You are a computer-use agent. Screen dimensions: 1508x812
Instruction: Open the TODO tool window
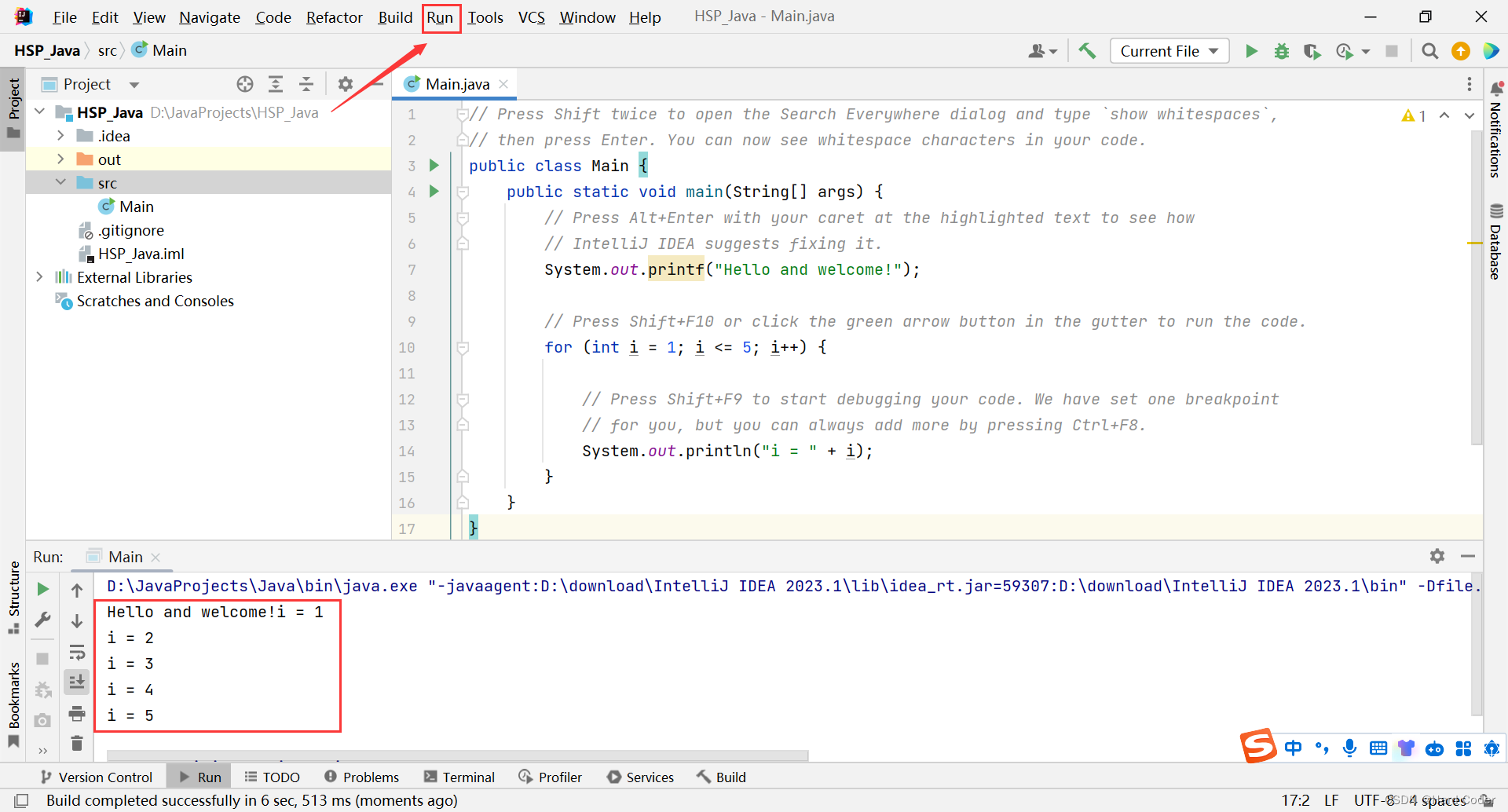pos(272,777)
